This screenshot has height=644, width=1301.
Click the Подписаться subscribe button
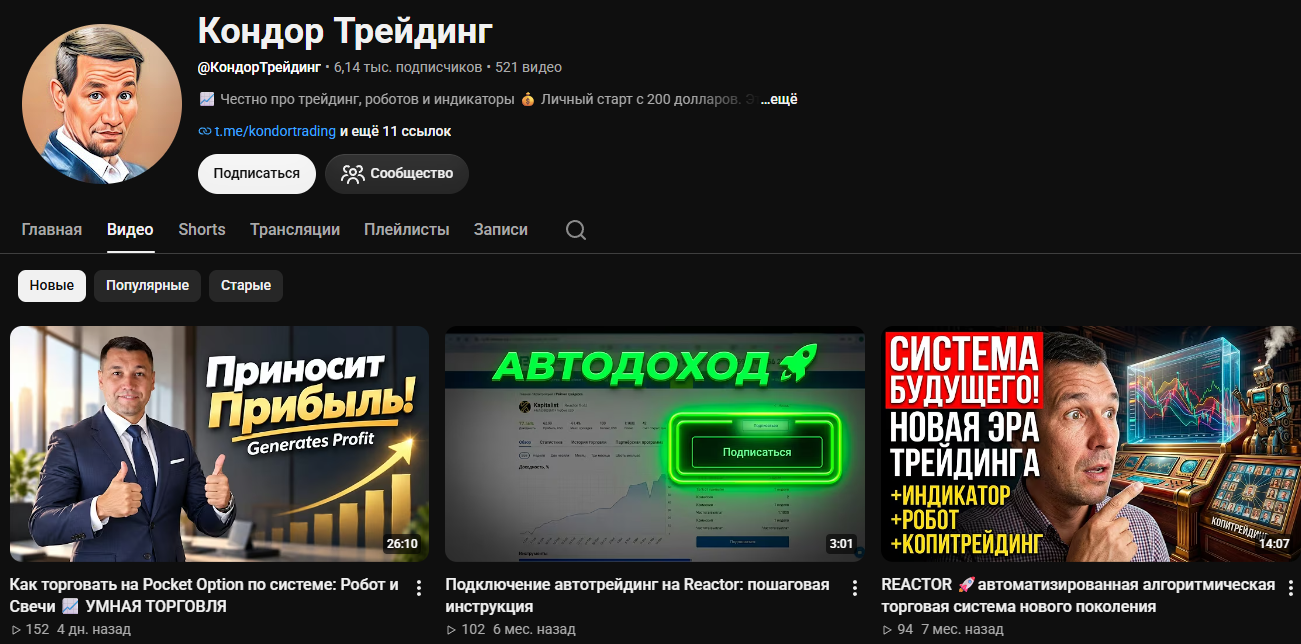pos(257,173)
